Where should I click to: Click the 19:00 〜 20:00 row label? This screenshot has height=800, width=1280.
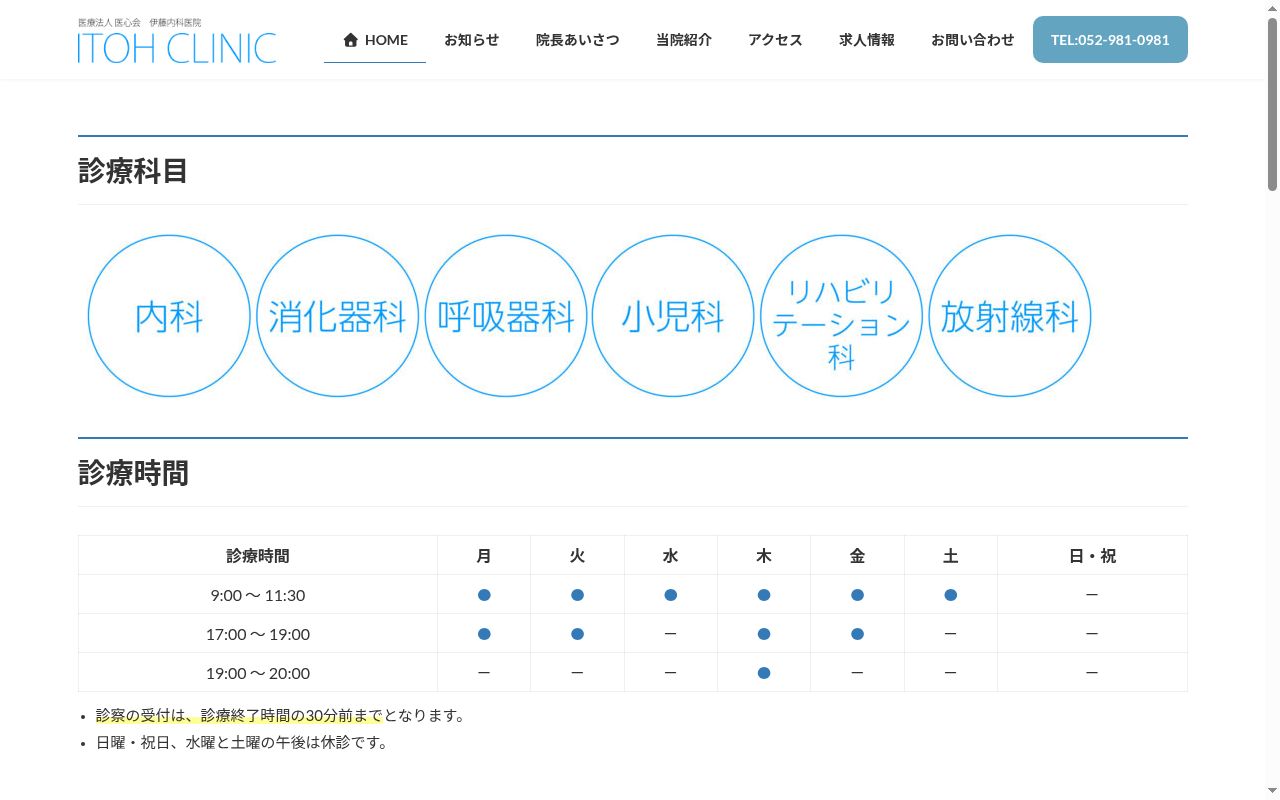258,673
